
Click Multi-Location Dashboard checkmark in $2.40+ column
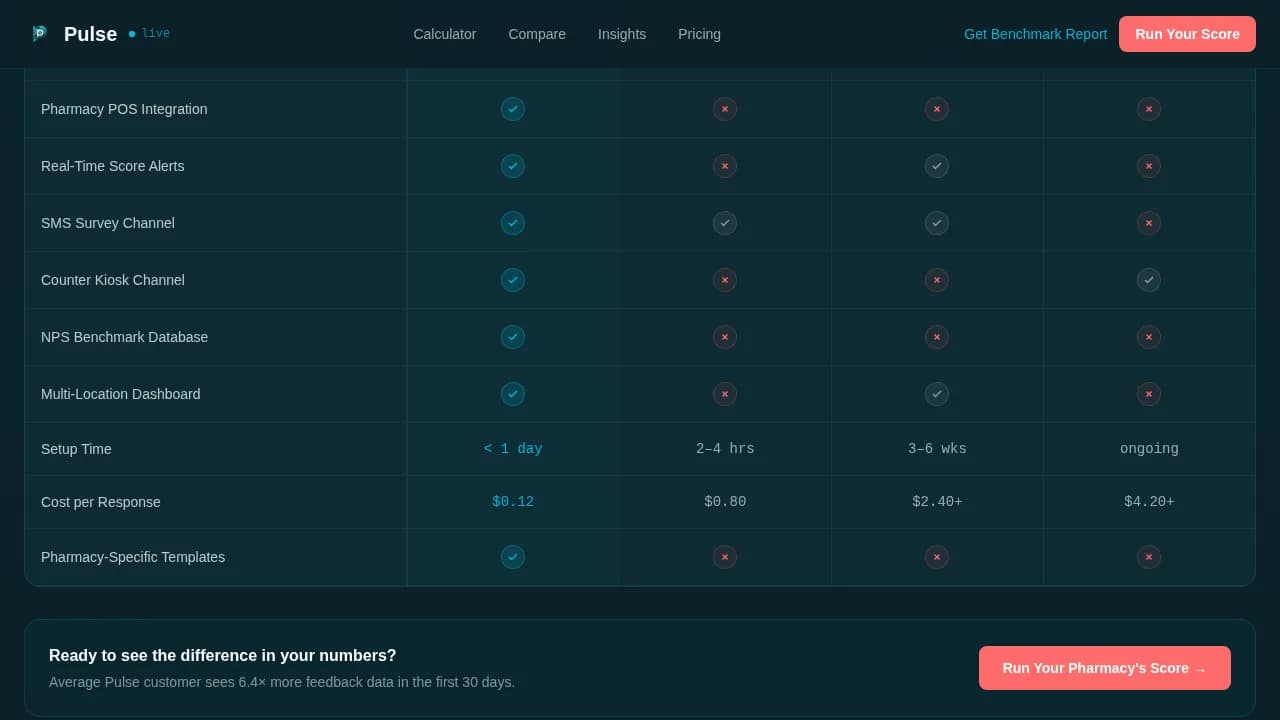(x=937, y=394)
